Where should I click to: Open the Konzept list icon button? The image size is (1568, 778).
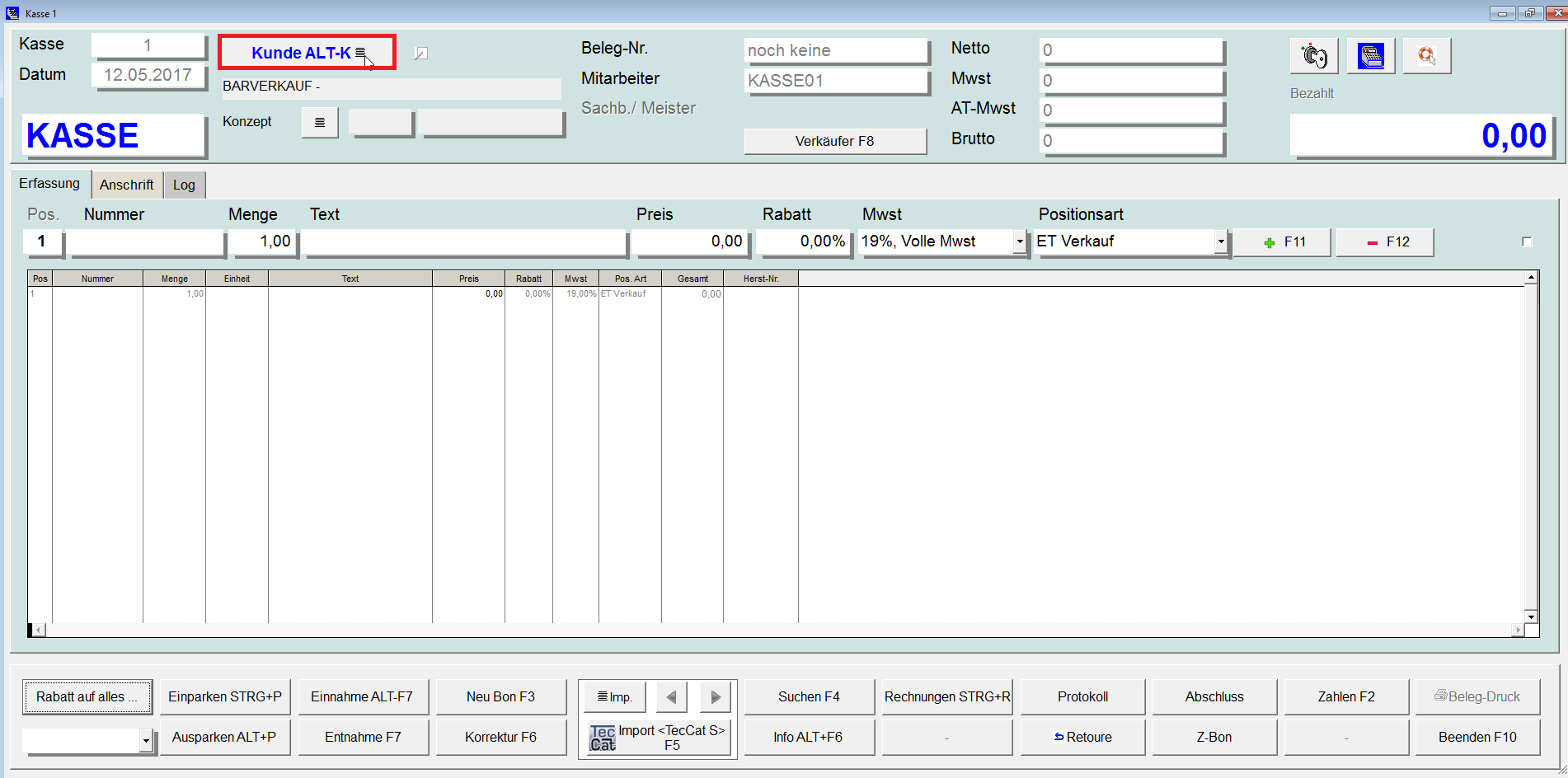320,123
